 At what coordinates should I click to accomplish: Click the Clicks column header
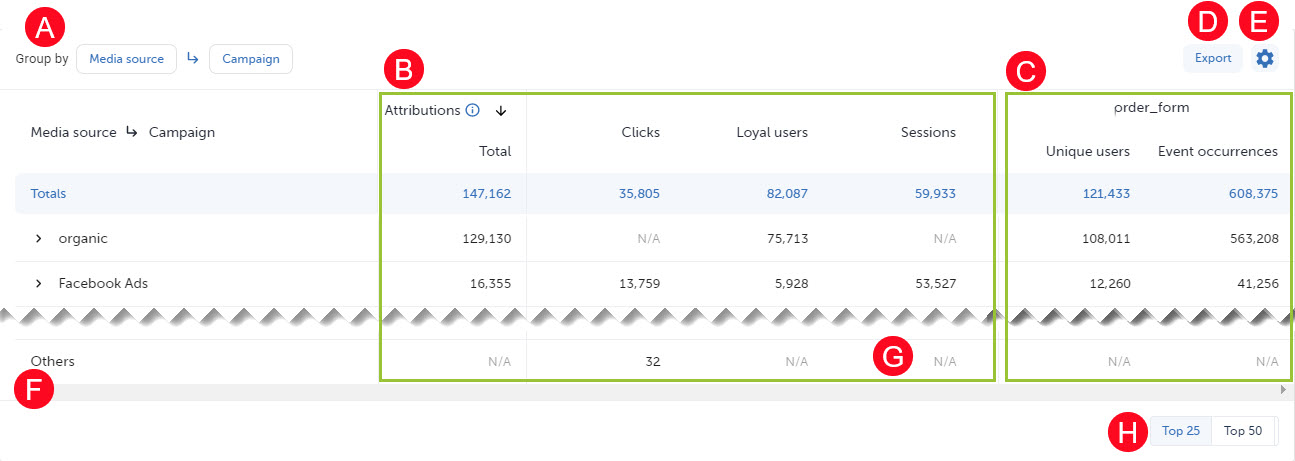pyautogui.click(x=640, y=132)
